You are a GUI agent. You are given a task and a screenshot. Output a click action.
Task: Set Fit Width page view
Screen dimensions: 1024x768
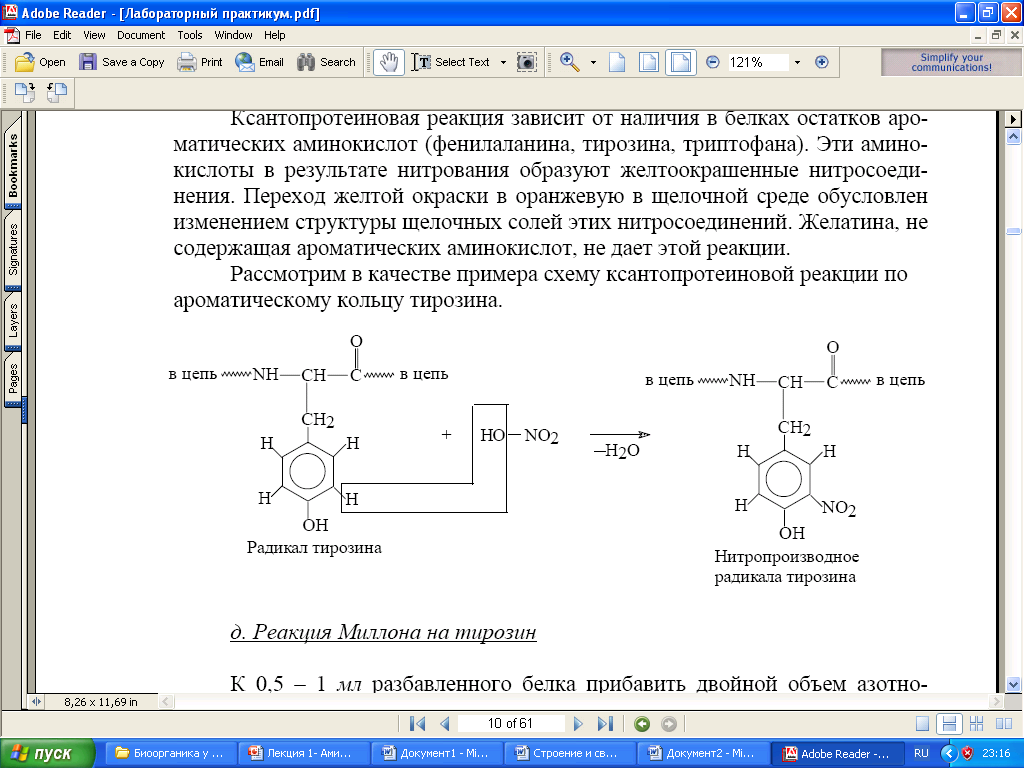coord(680,62)
